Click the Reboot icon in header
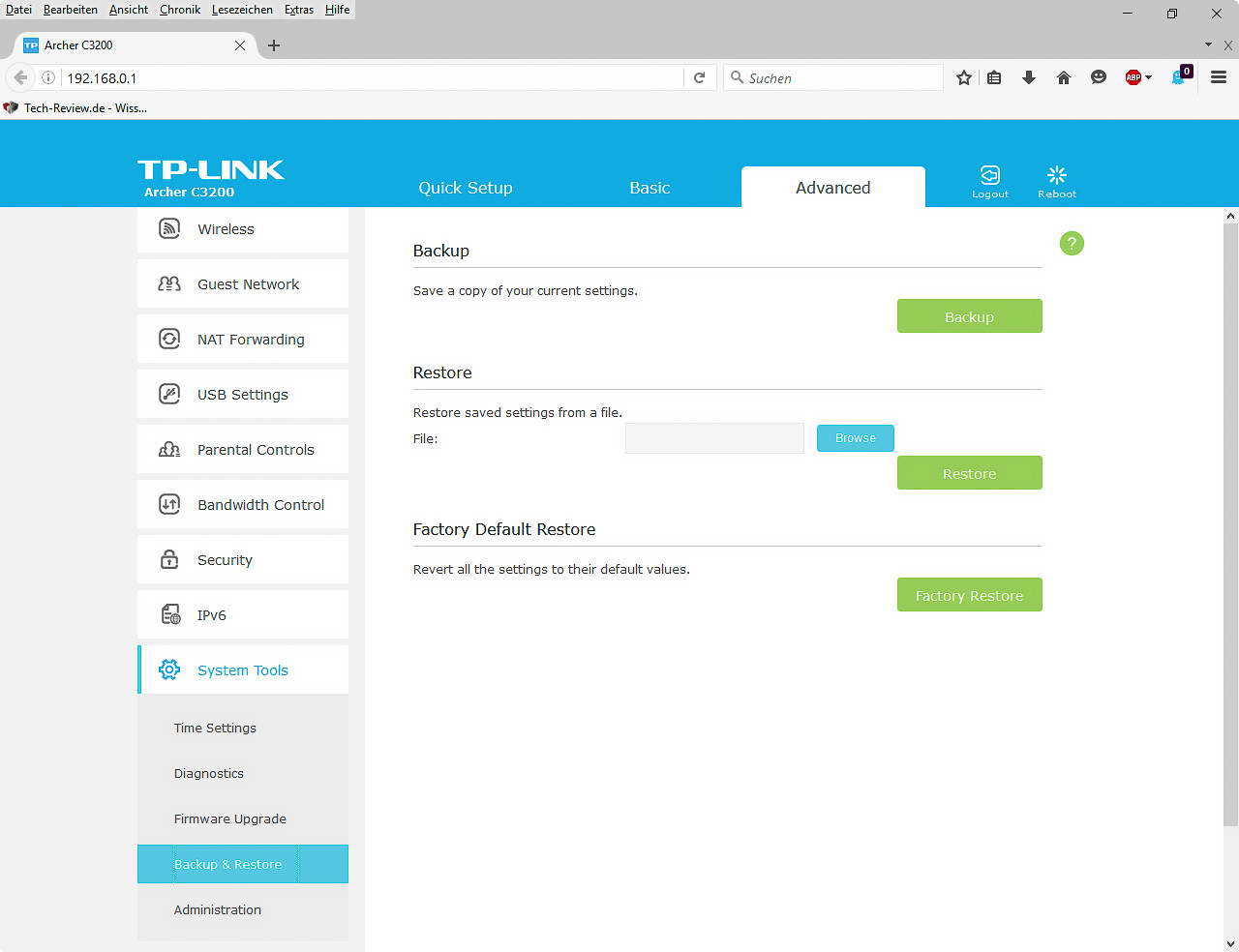1239x952 pixels. (1056, 176)
